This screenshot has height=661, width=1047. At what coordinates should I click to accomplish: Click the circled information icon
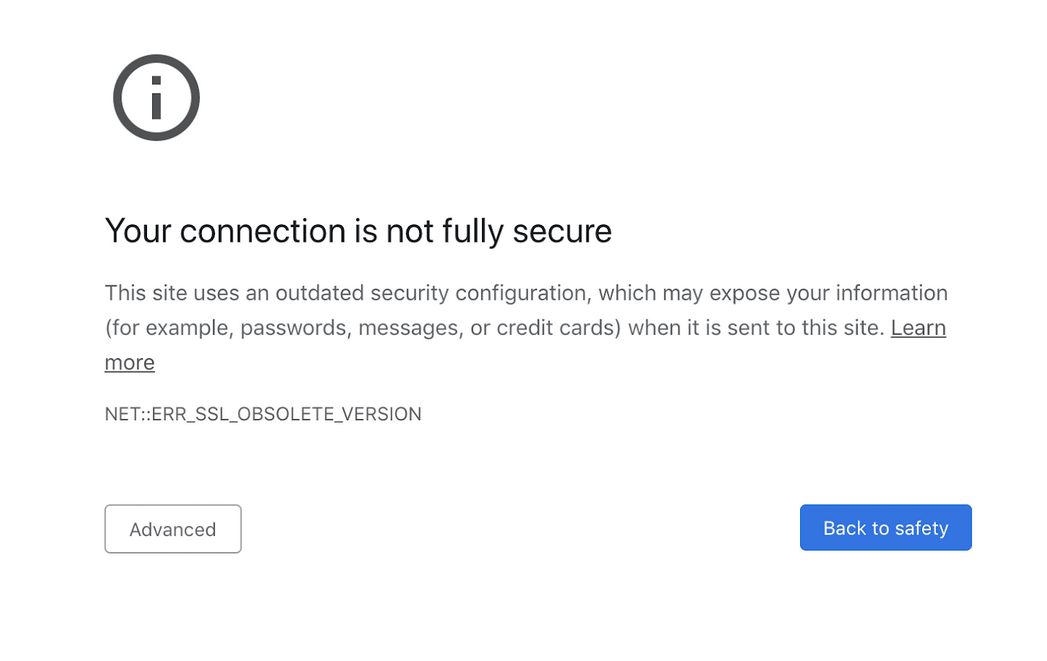click(x=156, y=98)
